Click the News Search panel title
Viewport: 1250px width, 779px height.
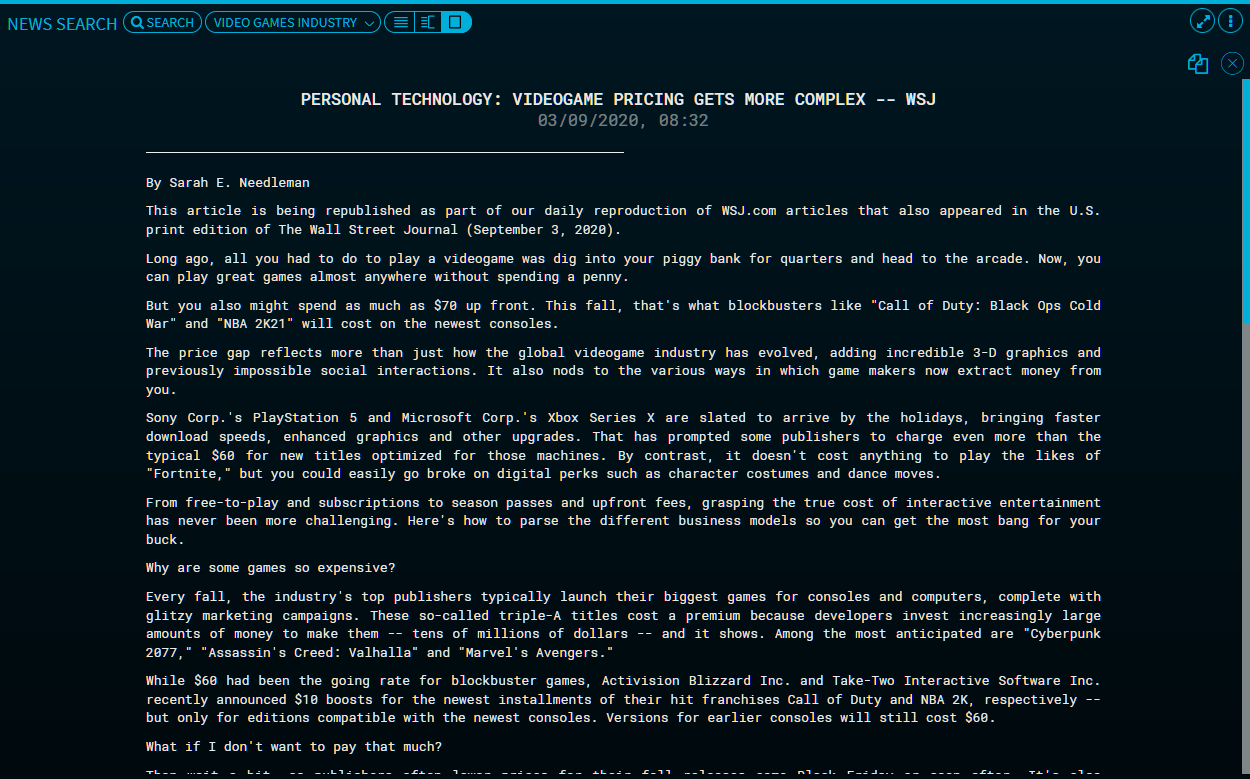pyautogui.click(x=62, y=23)
